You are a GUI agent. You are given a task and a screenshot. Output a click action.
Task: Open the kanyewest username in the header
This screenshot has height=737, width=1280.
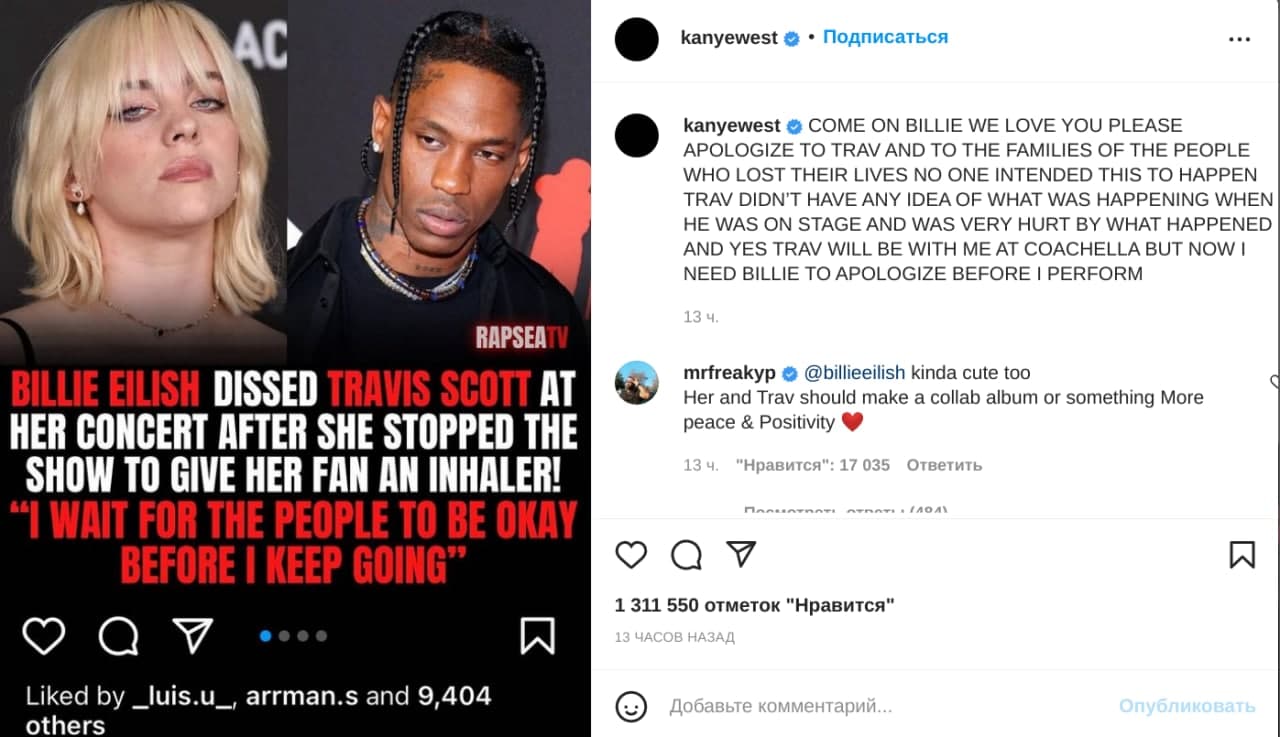pos(729,38)
